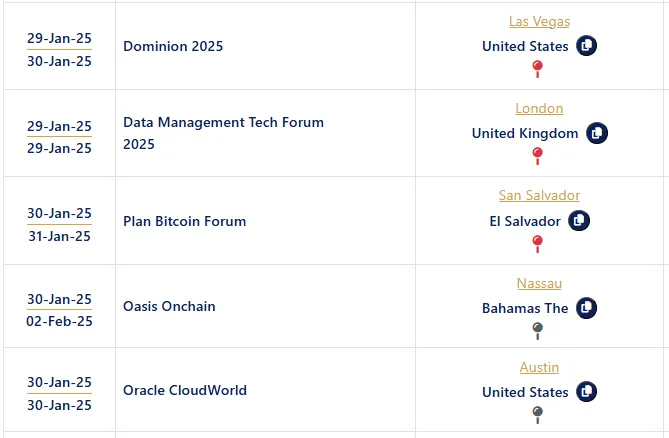Copy the Nassau Bahamas location

point(587,308)
